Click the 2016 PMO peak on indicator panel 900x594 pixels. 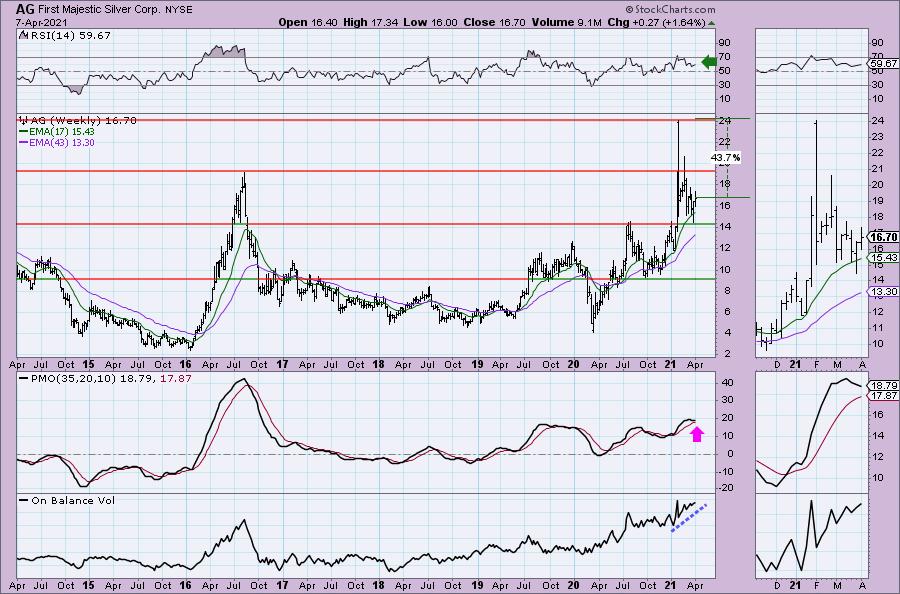(244, 380)
